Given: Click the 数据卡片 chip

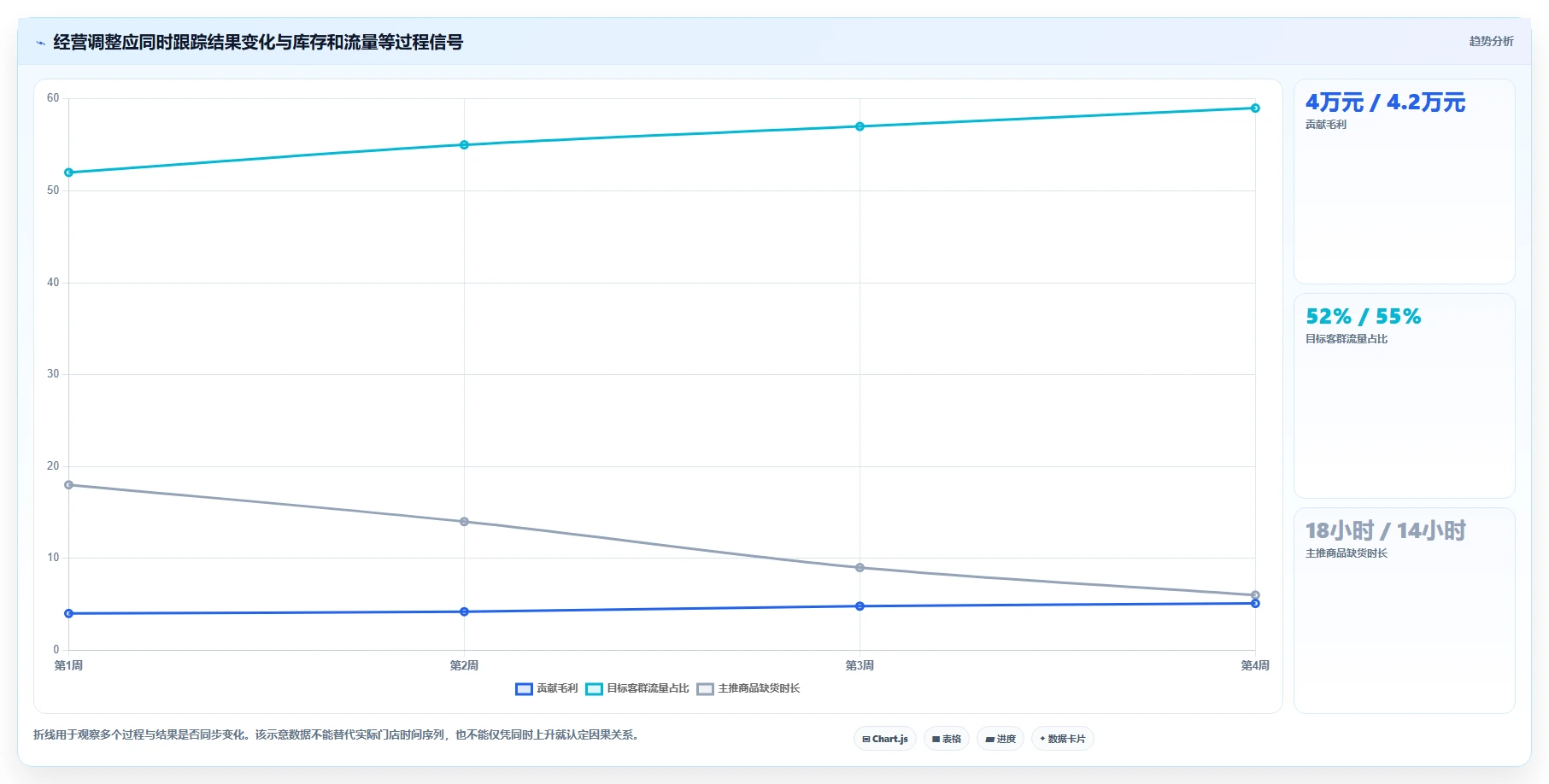Looking at the screenshot, I should click(1063, 739).
